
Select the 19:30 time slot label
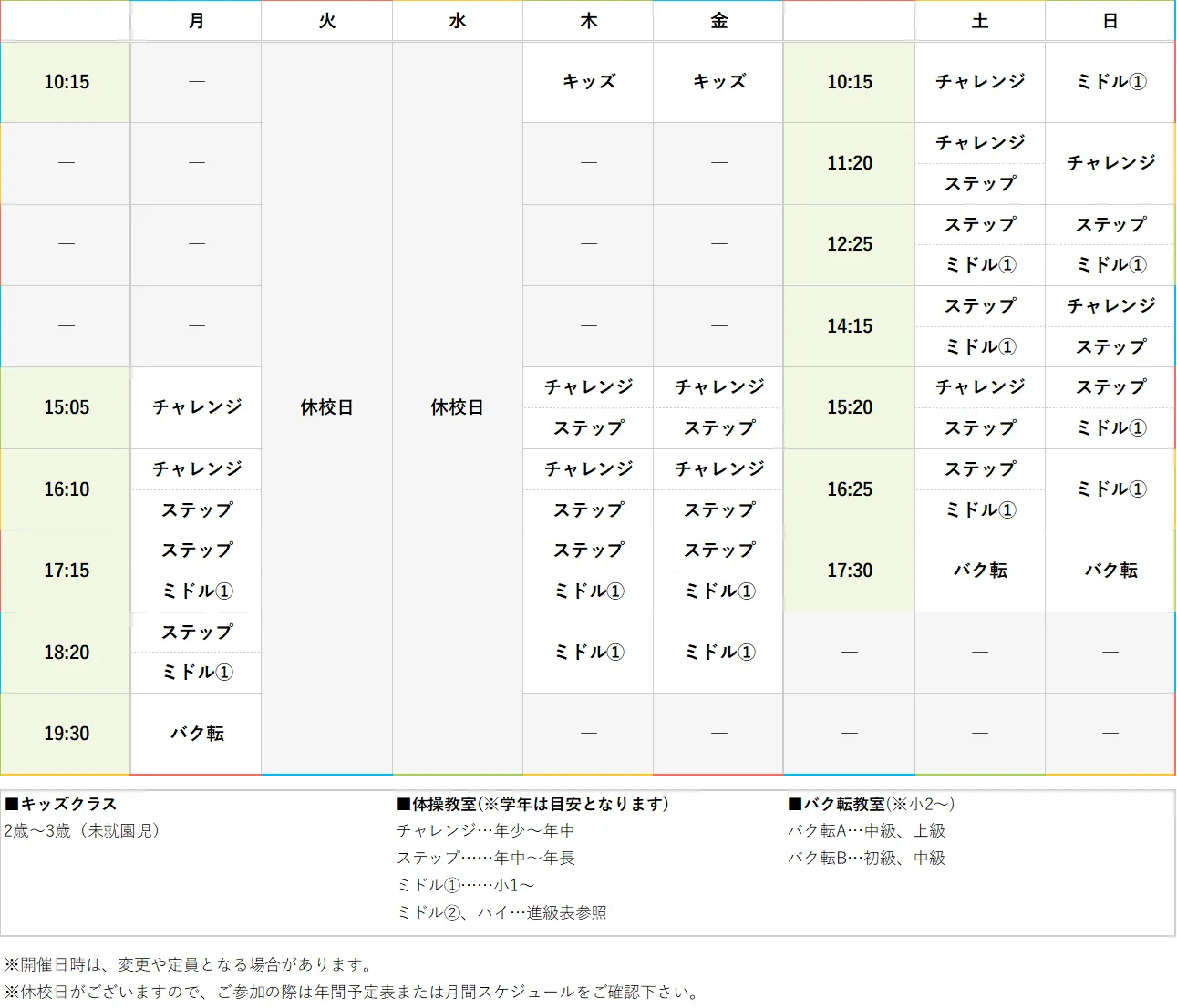[x=65, y=733]
